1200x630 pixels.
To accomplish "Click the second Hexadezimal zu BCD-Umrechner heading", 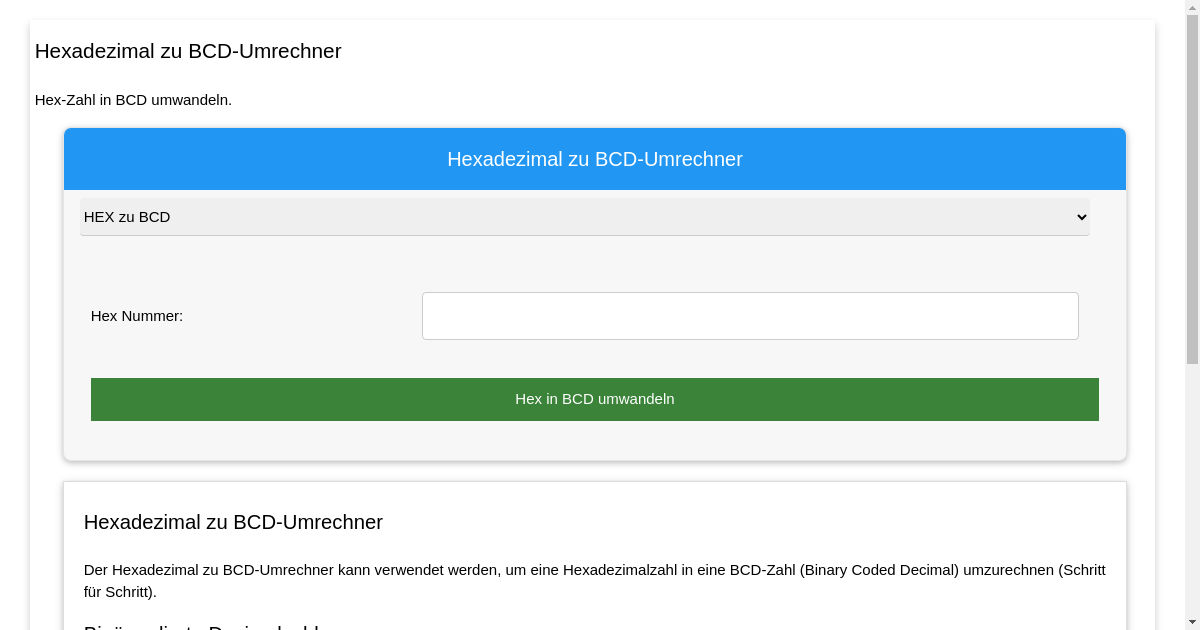I will pyautogui.click(x=233, y=522).
